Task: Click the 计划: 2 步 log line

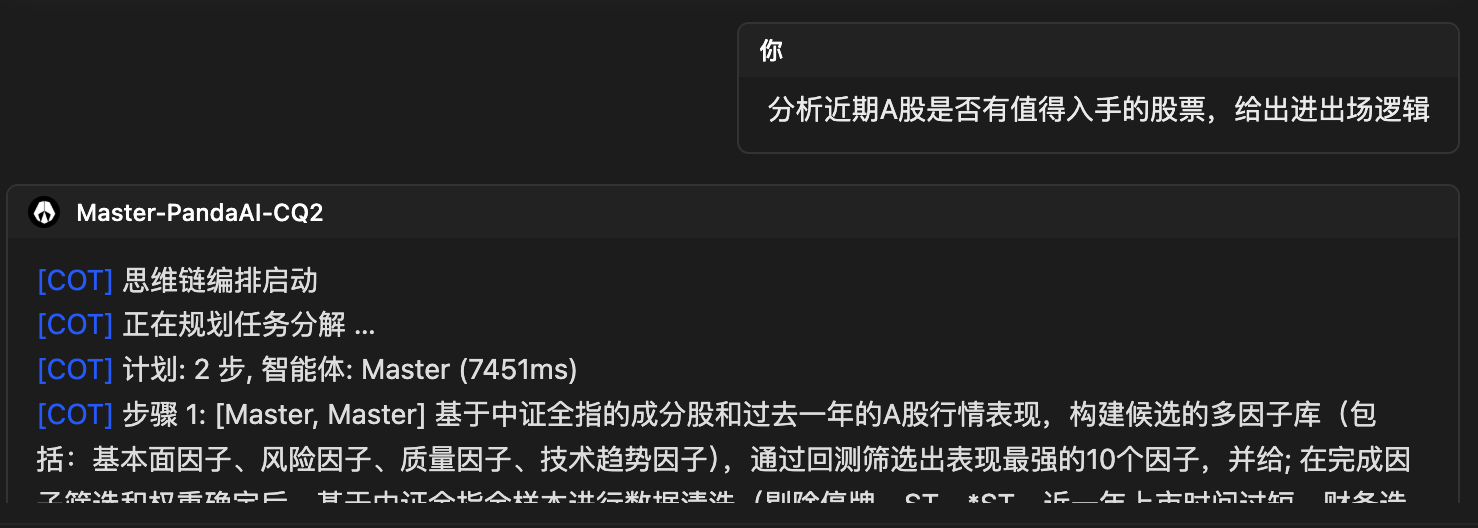Action: click(x=350, y=370)
